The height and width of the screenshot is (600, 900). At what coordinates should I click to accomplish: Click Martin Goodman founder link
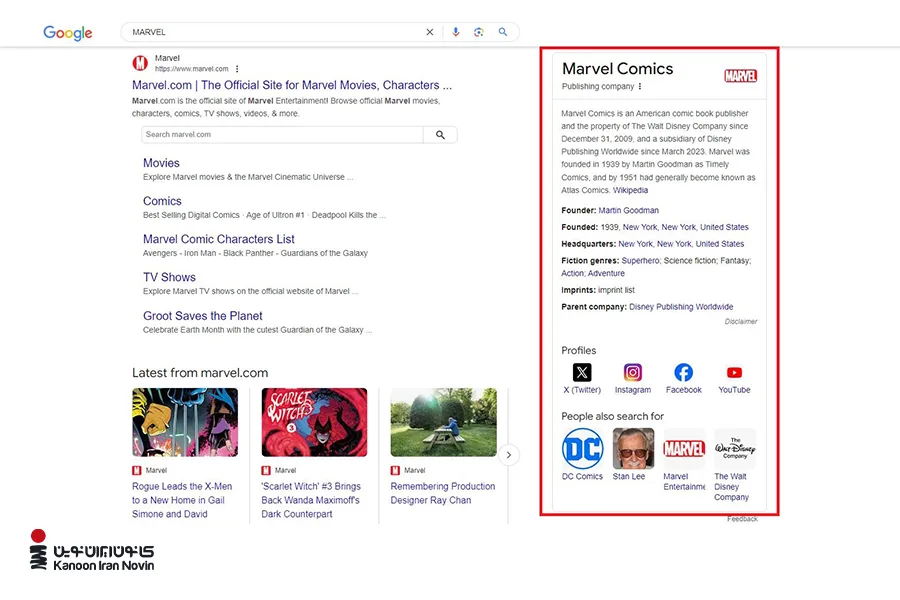pyautogui.click(x=629, y=210)
